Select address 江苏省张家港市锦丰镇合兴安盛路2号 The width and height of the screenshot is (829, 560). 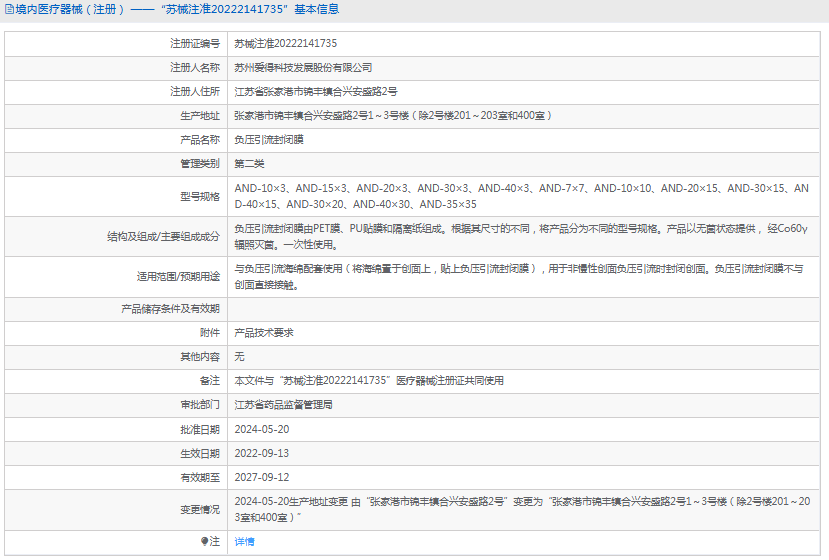pos(316,91)
